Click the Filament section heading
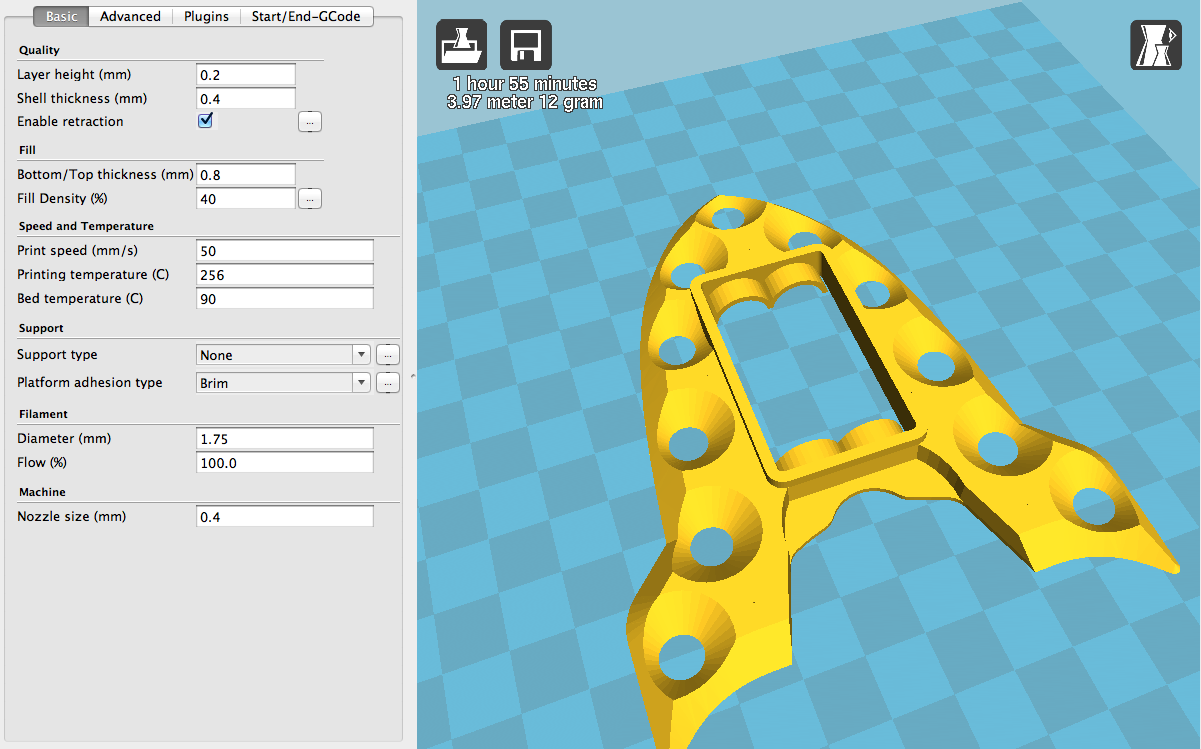 pos(43,414)
